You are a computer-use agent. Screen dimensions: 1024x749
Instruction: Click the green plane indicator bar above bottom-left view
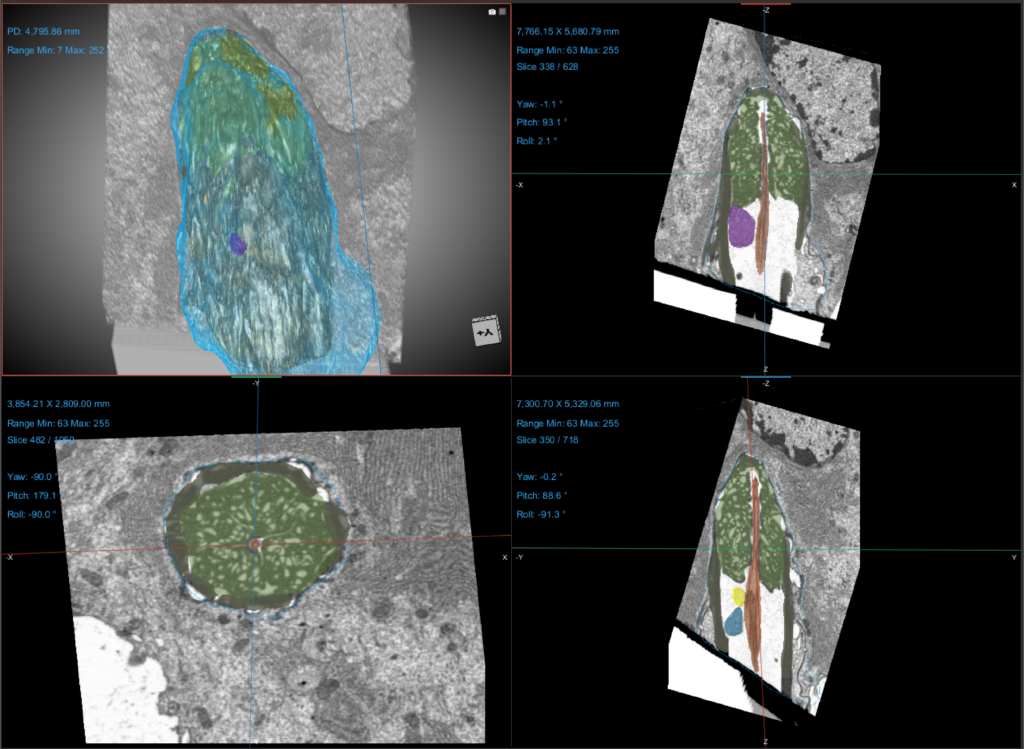[256, 377]
